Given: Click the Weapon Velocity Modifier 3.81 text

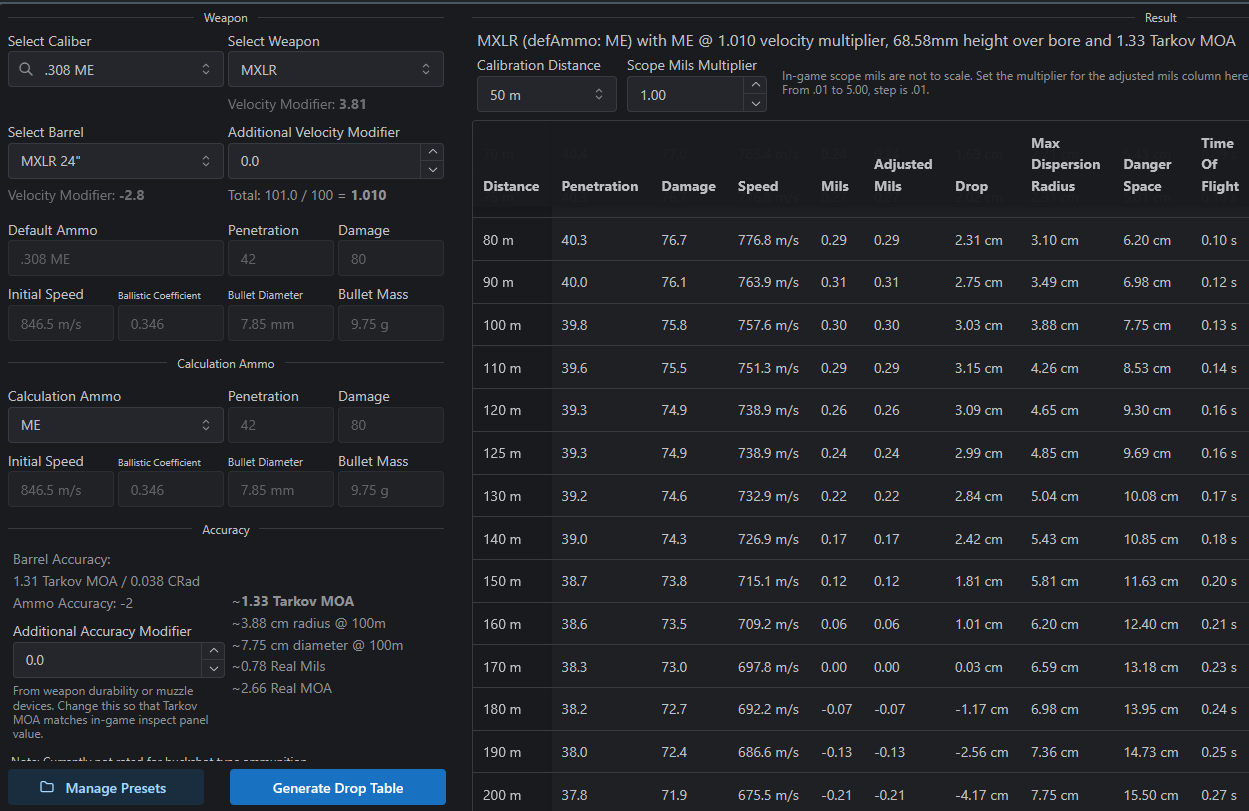Looking at the screenshot, I should pos(297,104).
